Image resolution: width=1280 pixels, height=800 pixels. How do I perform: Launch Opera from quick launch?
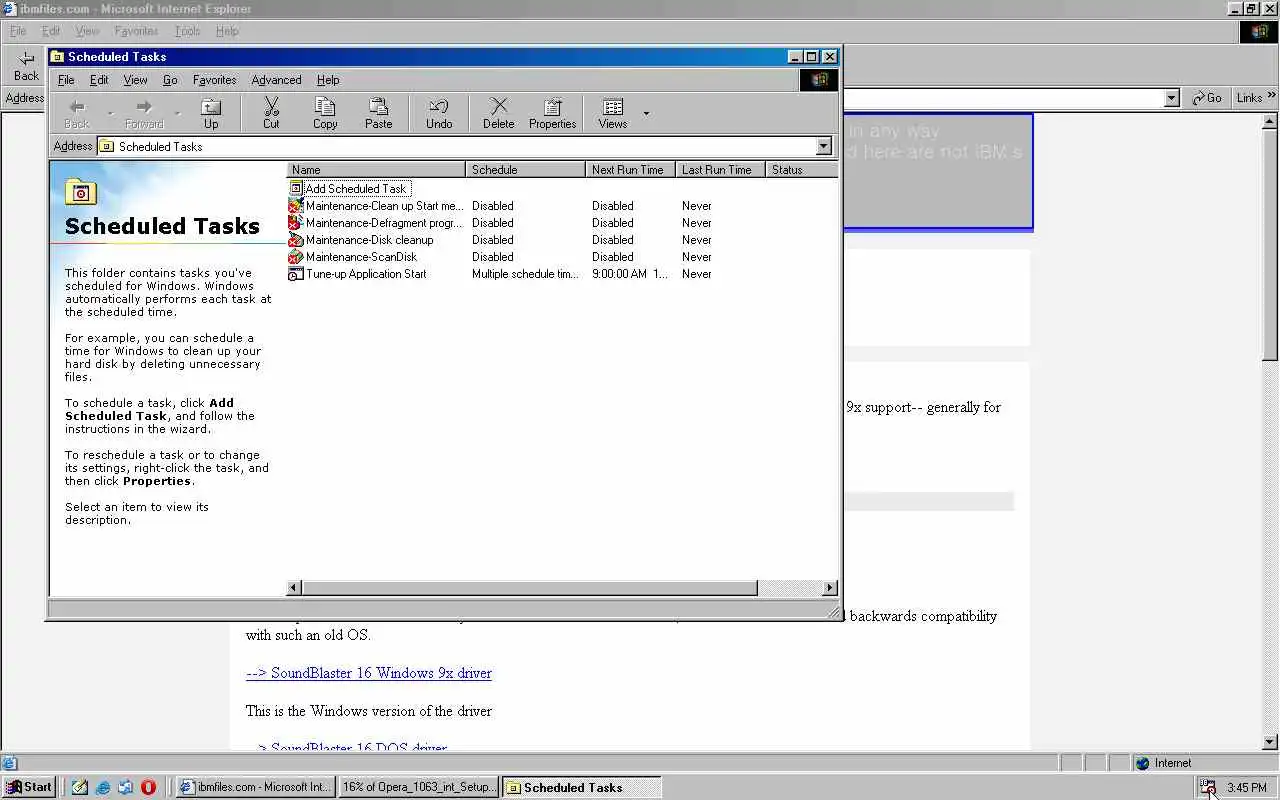point(149,787)
